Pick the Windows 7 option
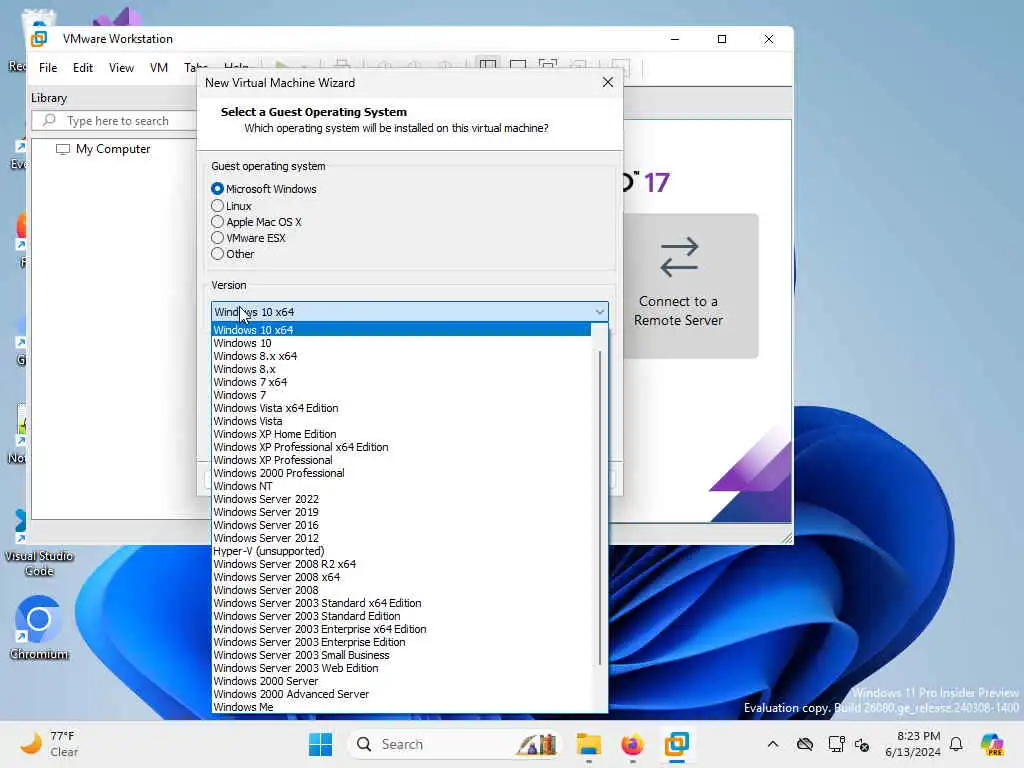Viewport: 1024px width, 768px height. click(x=401, y=395)
